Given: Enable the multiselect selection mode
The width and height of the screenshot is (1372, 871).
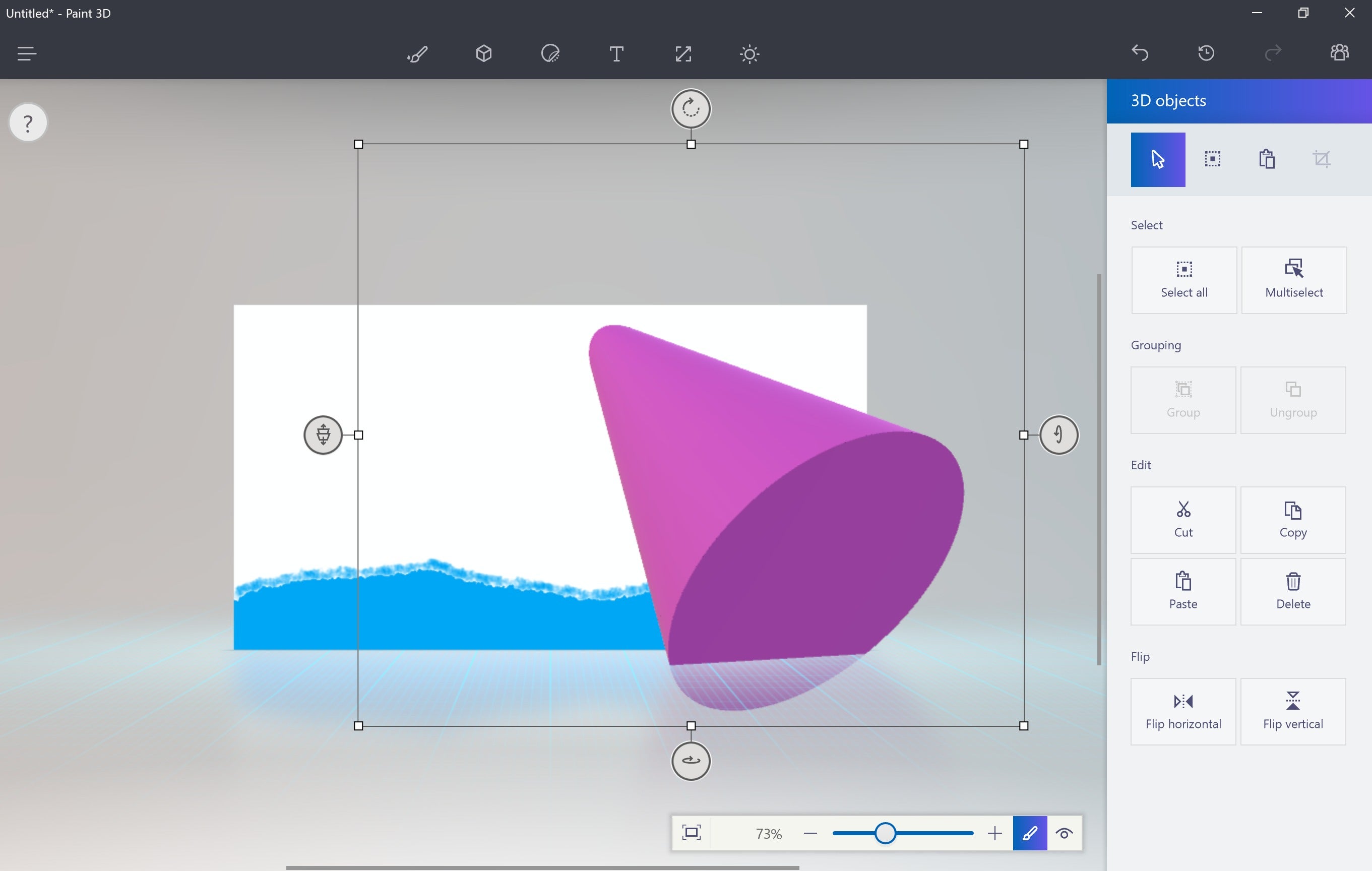Looking at the screenshot, I should pos(1293,279).
